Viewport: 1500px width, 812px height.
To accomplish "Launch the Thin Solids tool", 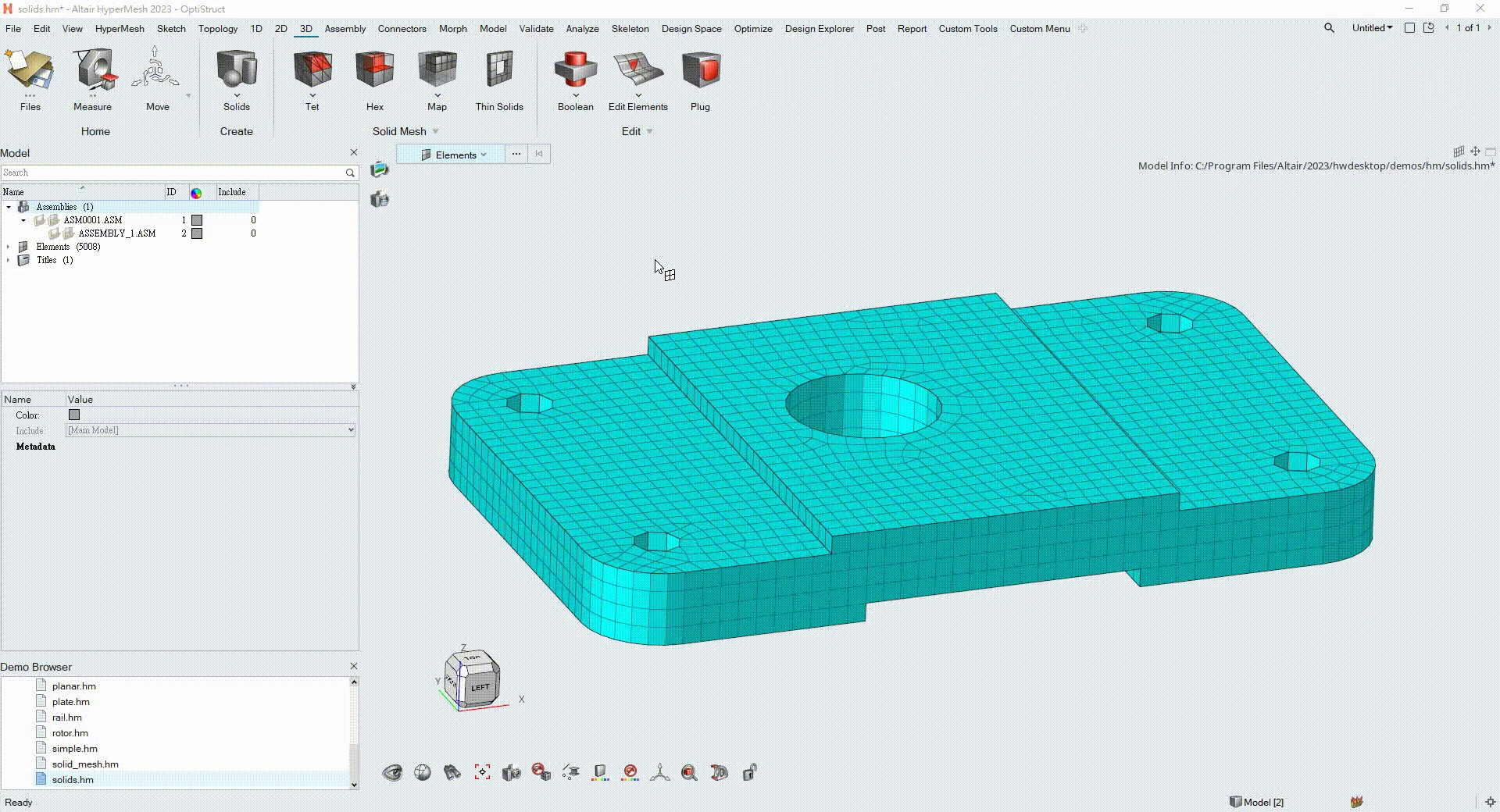I will (498, 70).
